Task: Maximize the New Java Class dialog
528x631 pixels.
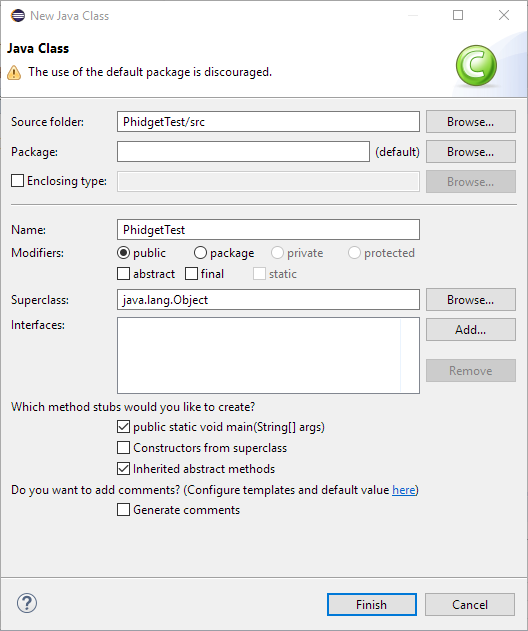Action: click(458, 15)
